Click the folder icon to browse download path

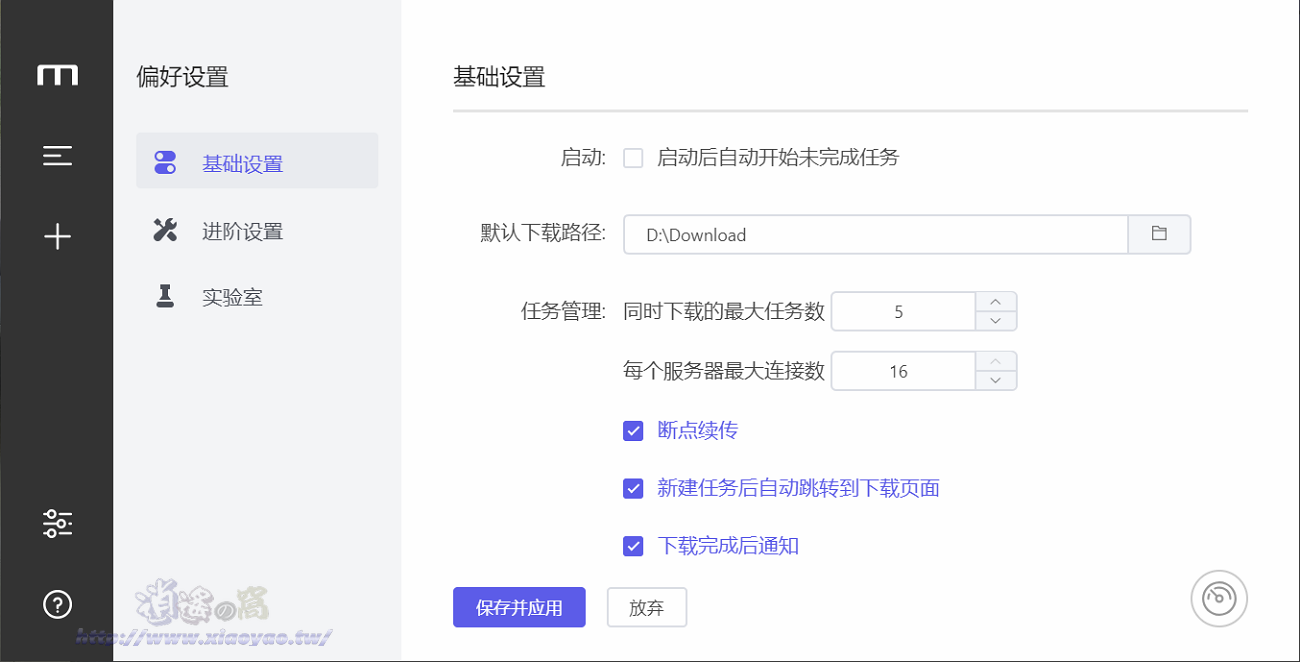coord(1159,234)
